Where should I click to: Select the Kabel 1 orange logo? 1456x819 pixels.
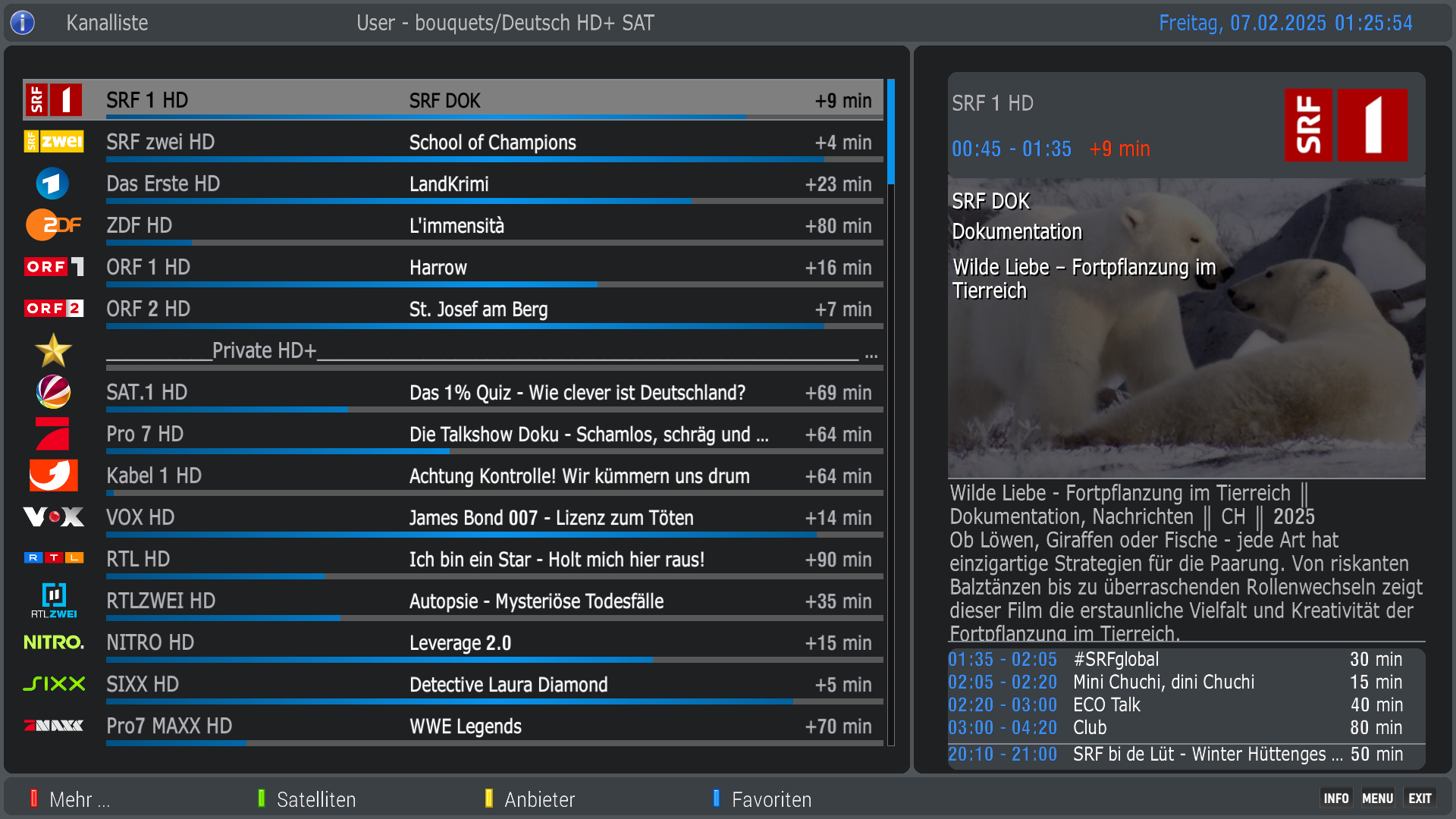pyautogui.click(x=53, y=475)
